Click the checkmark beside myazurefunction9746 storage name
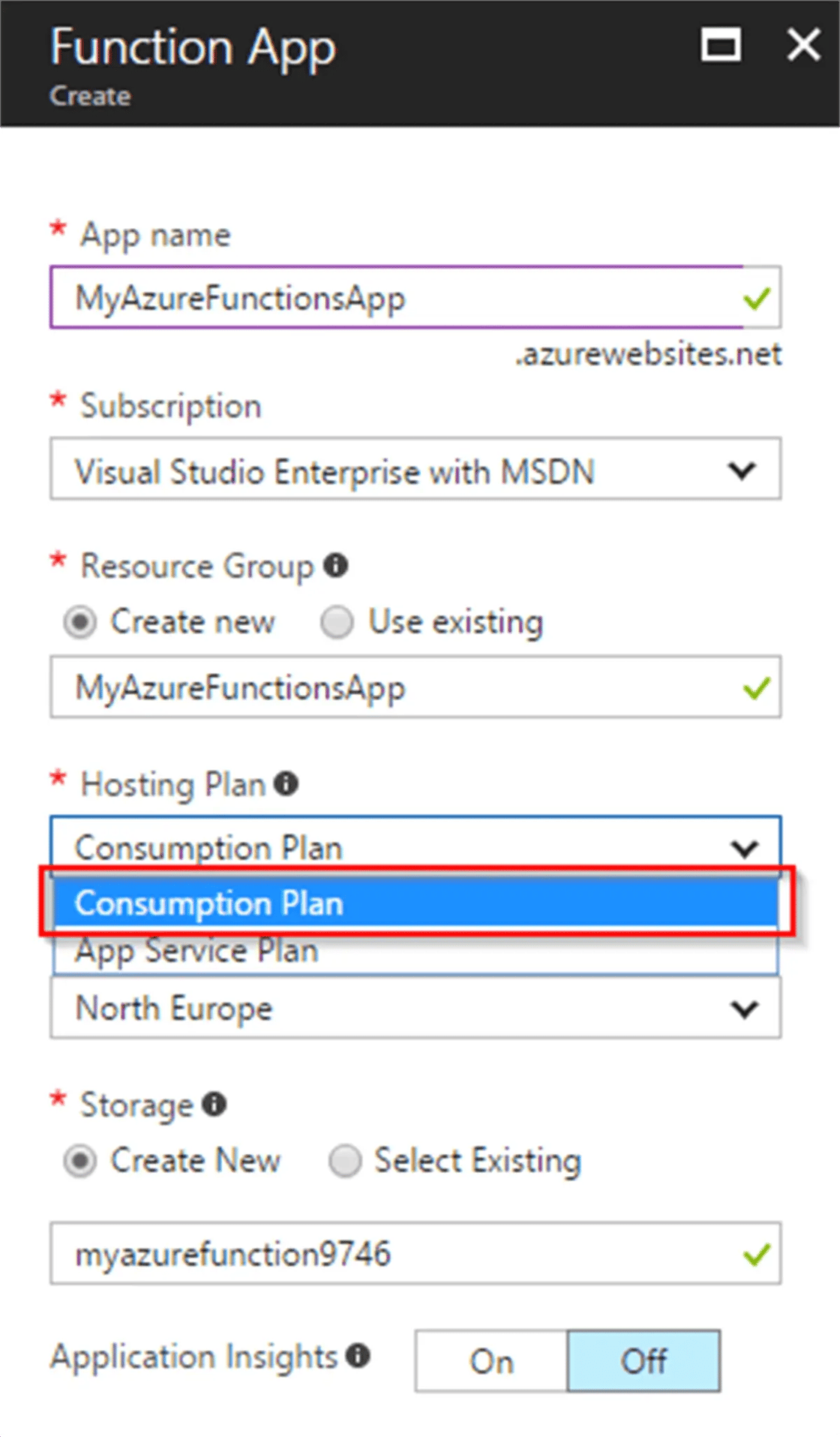840x1437 pixels. [x=757, y=1253]
